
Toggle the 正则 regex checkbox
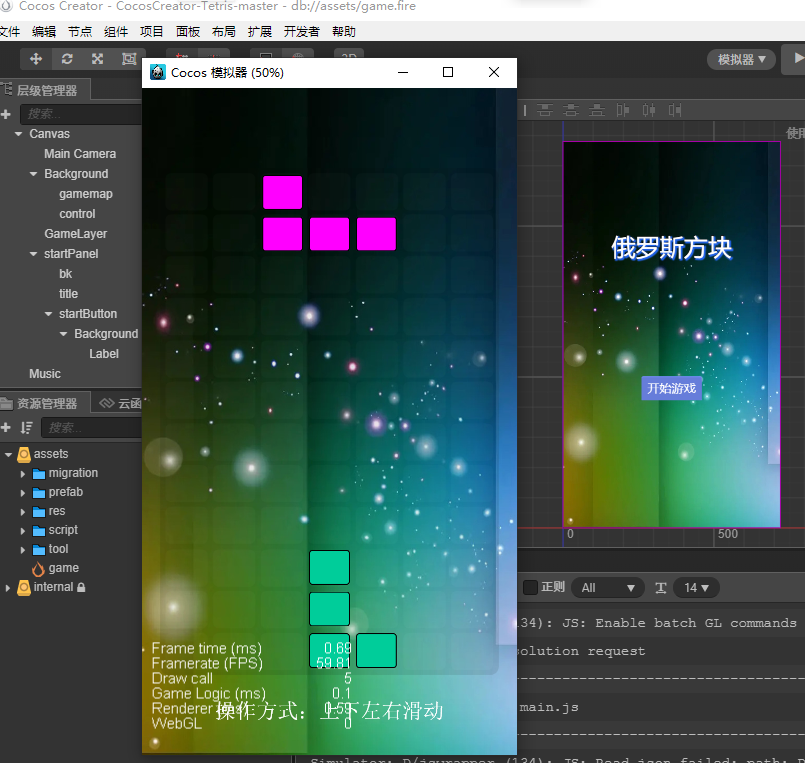pyautogui.click(x=530, y=587)
